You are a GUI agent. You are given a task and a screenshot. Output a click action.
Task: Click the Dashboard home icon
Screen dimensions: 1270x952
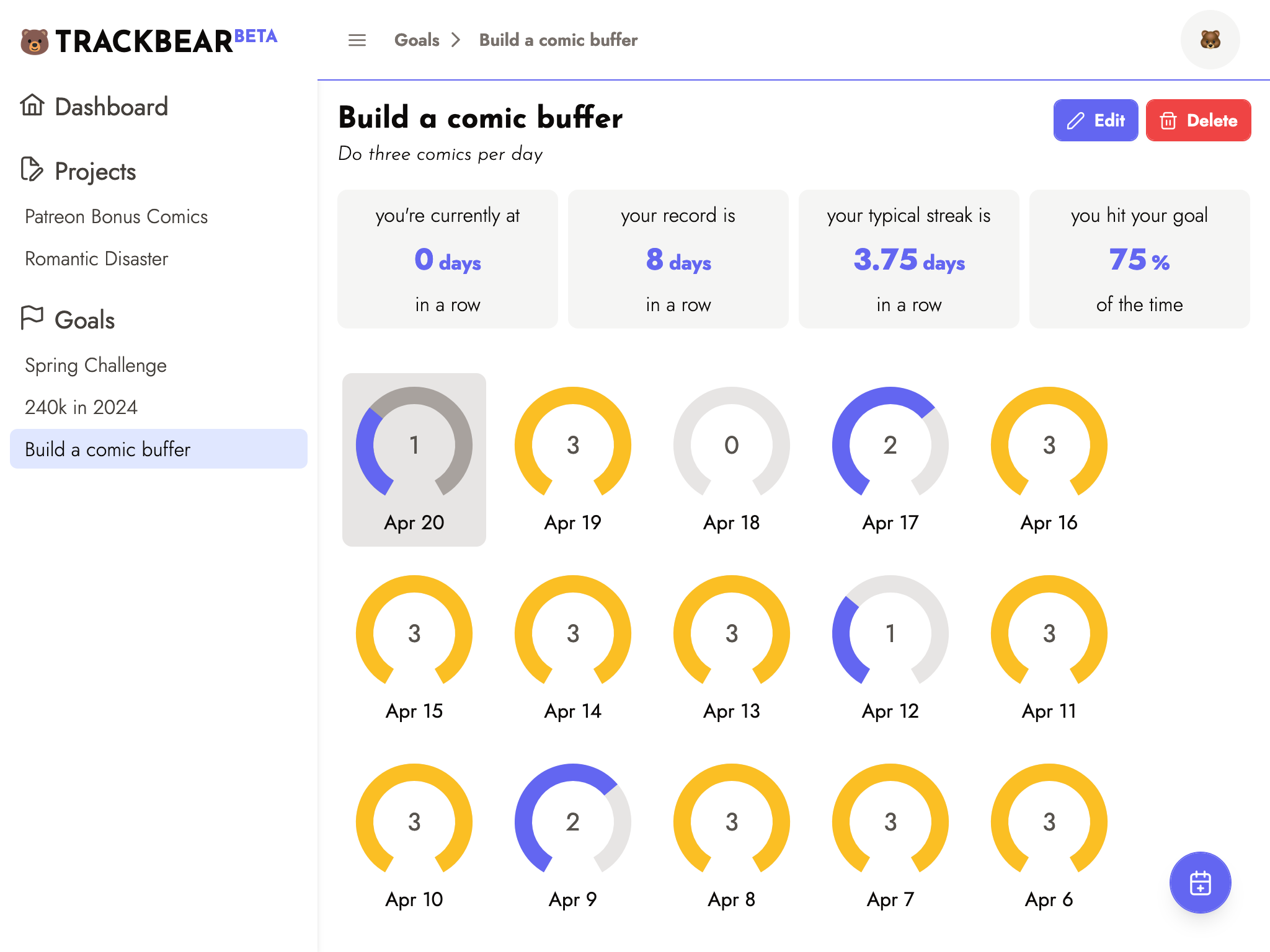coord(32,105)
